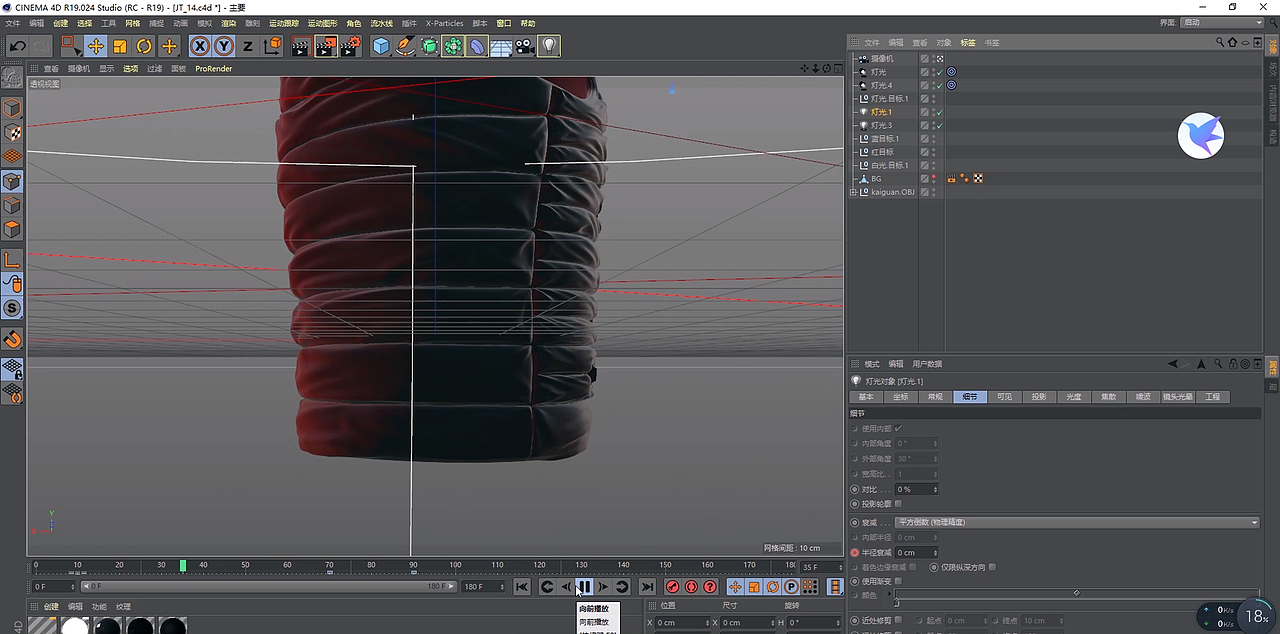Viewport: 1280px width, 634px height.
Task: Expand the kaiguan.OBJ tree item
Action: 853,192
